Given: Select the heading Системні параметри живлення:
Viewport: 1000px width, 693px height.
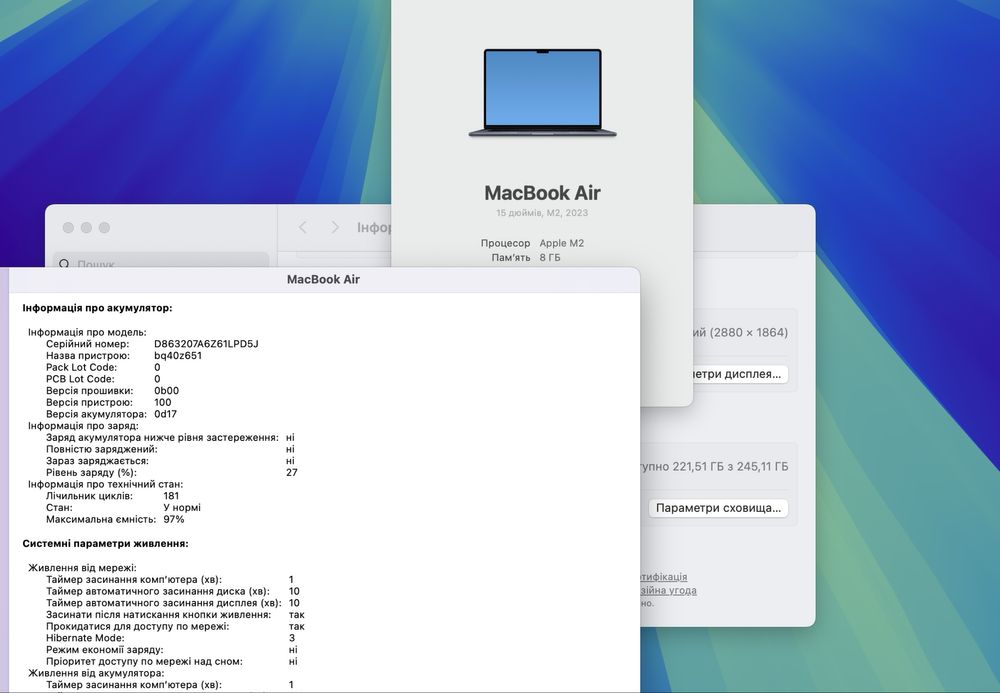Looking at the screenshot, I should click(x=105, y=544).
